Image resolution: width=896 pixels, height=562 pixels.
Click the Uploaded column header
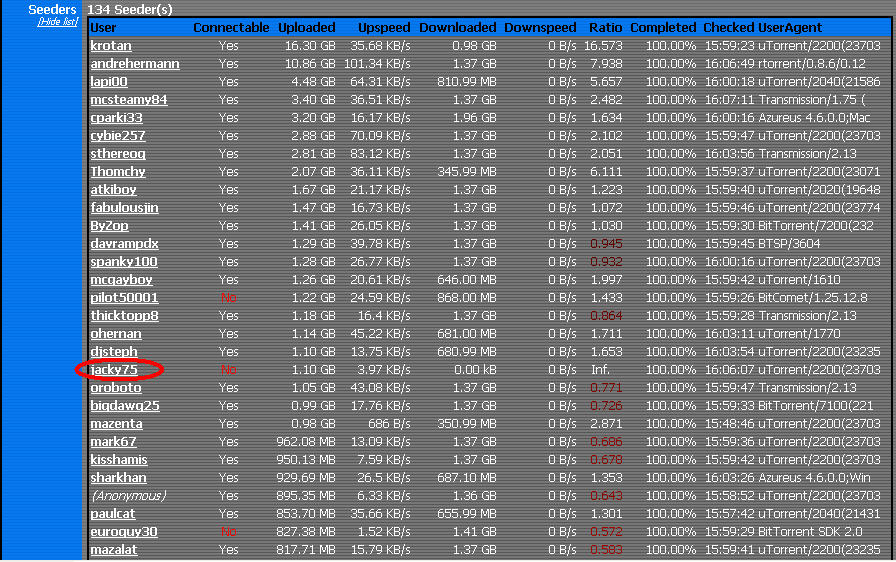coord(307,28)
